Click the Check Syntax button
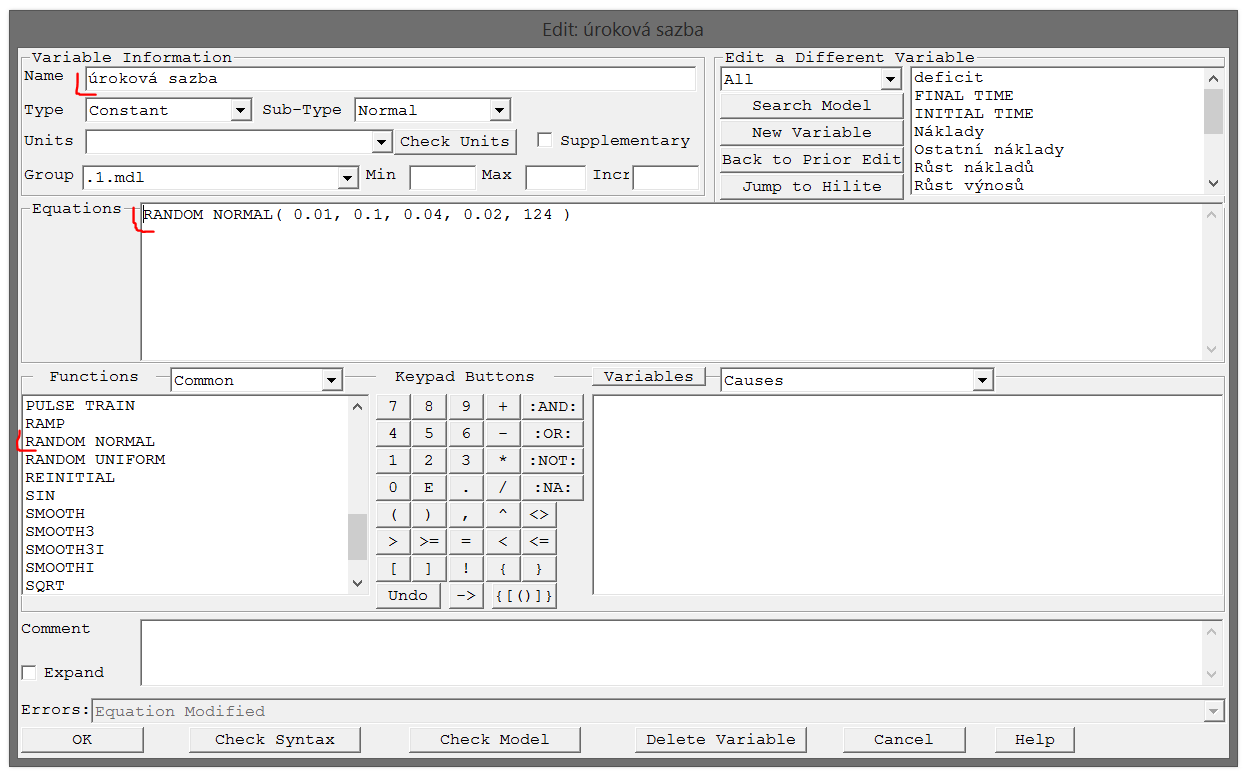The width and height of the screenshot is (1249, 777). [x=275, y=740]
